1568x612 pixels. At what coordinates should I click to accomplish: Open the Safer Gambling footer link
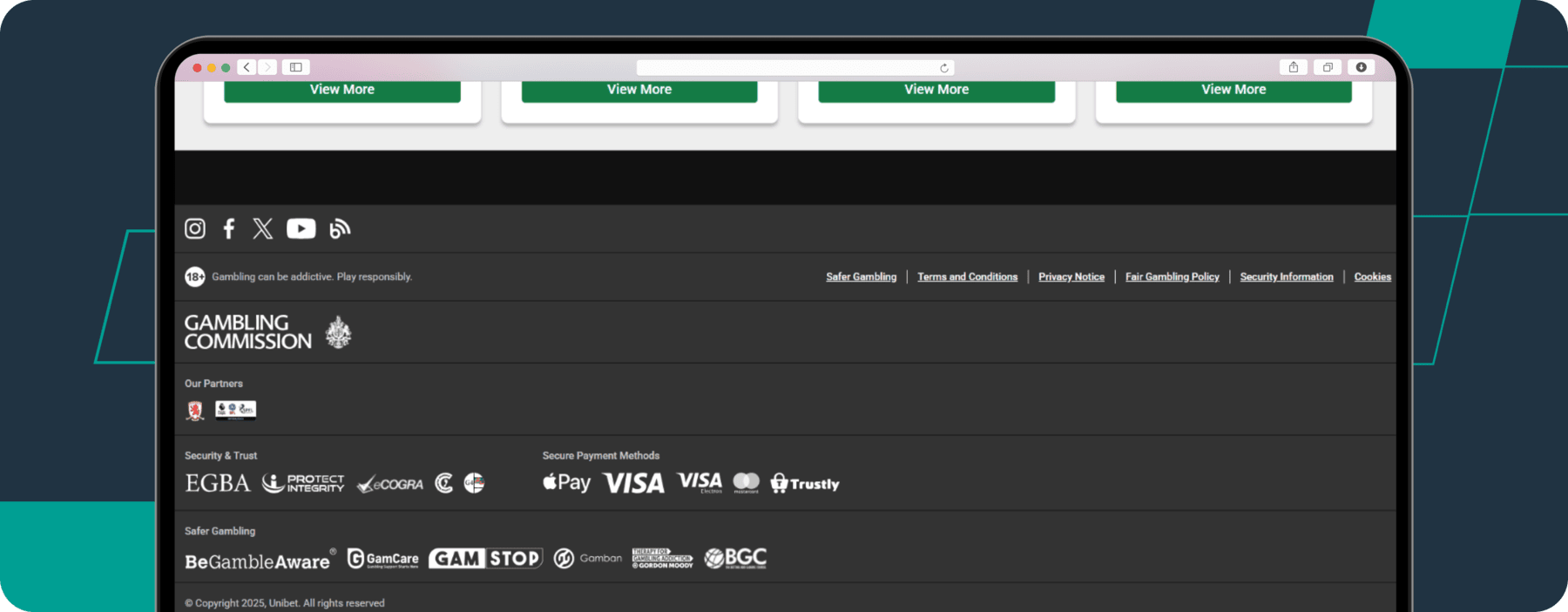pos(861,276)
